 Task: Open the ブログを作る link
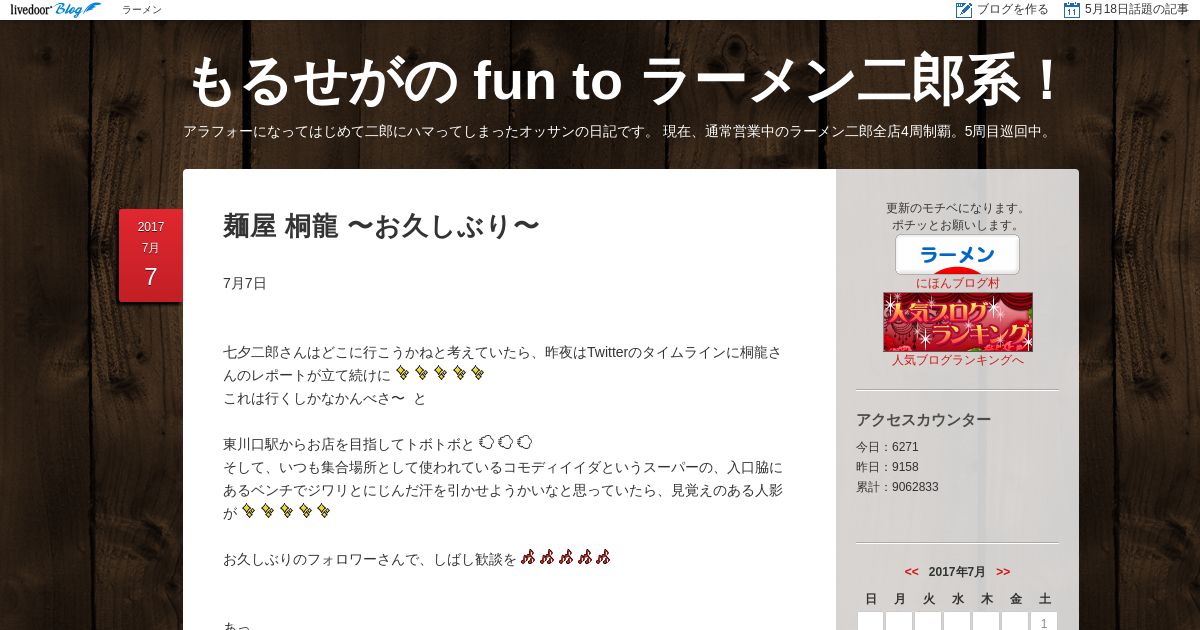1013,10
